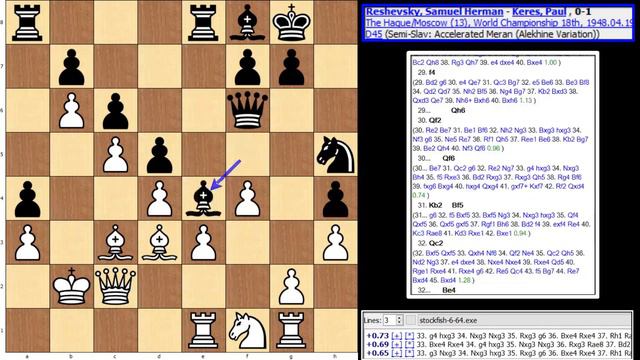This screenshot has height=360, width=640.
Task: Click the 1.13 evaluation in the 29. Bd2 variation
Action: 526,100
